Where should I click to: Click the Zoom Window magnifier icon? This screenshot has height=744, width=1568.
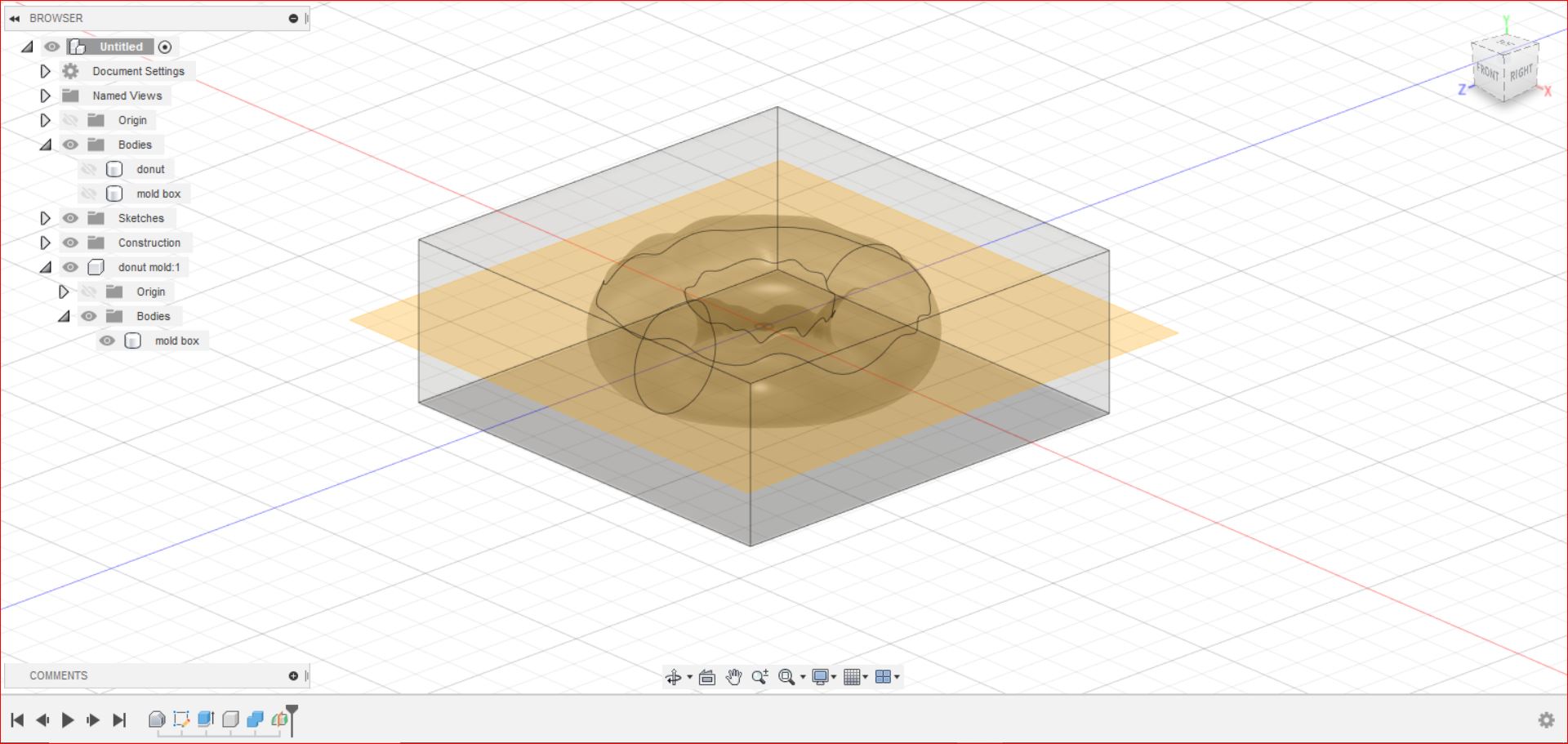786,677
